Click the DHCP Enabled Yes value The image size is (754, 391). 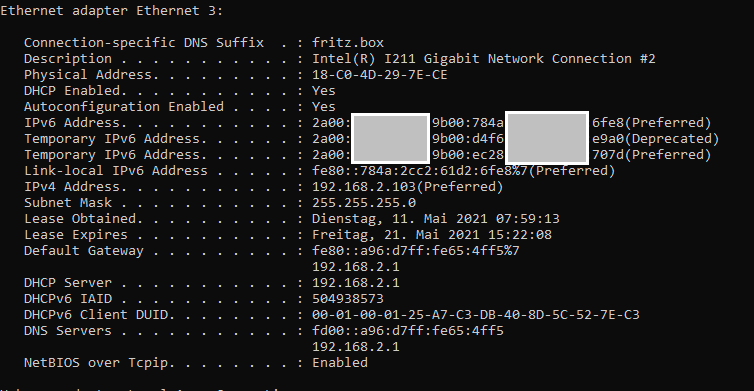(x=324, y=90)
